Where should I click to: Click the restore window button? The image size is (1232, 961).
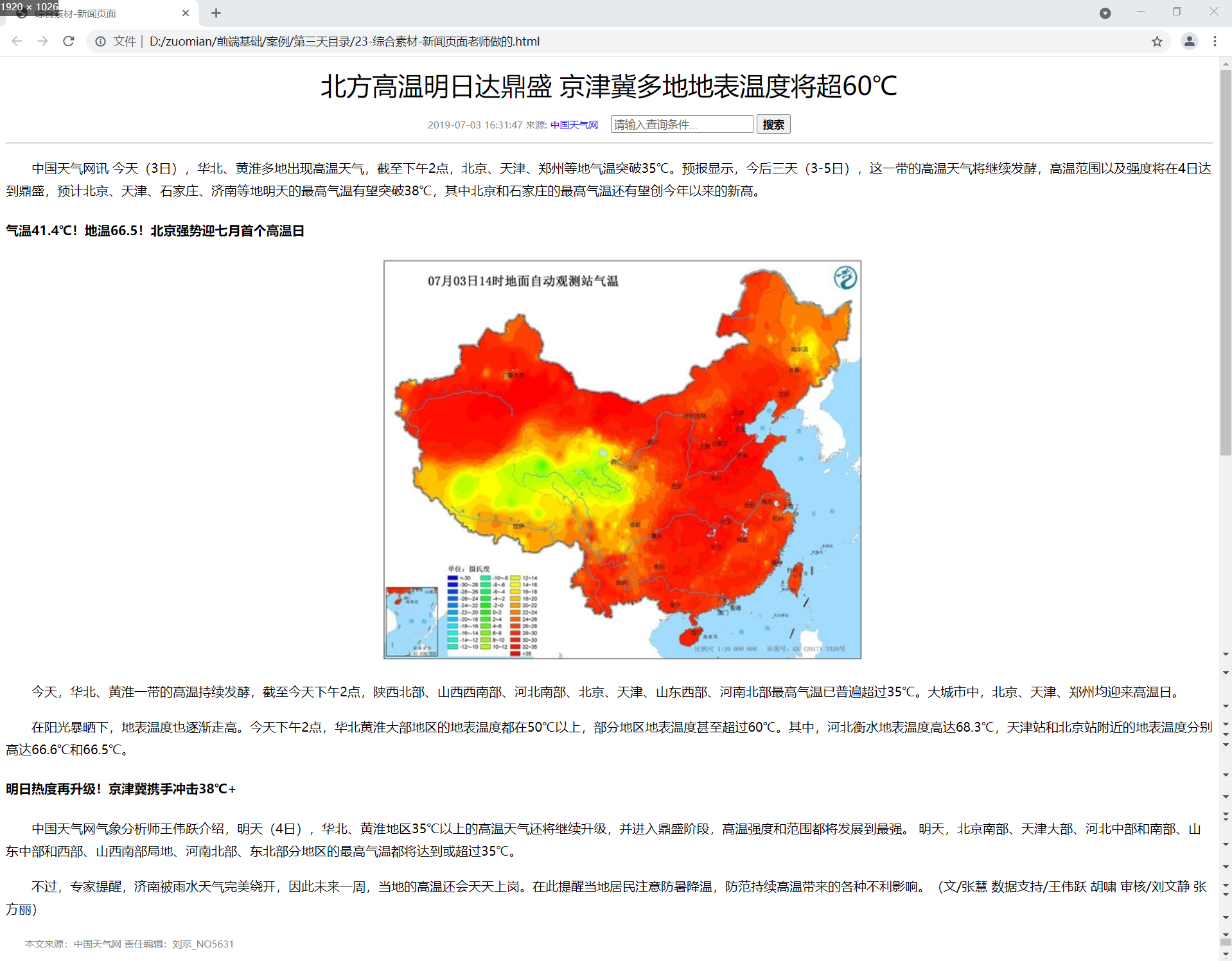[1177, 12]
